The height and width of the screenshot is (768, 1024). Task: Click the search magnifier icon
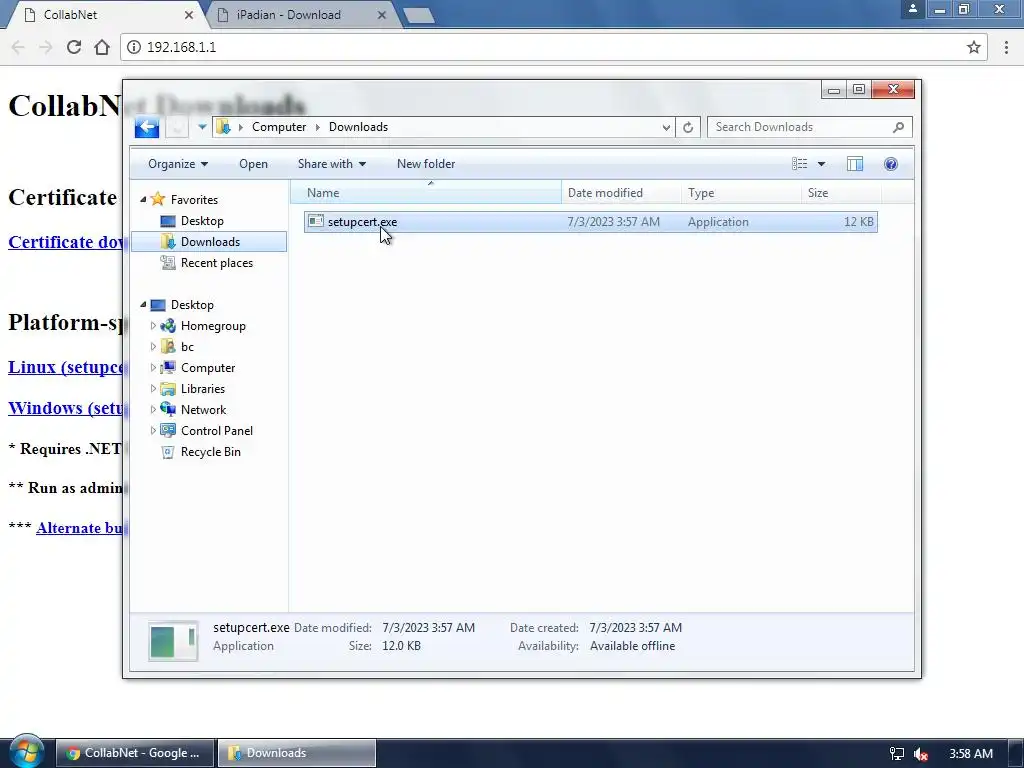[899, 127]
